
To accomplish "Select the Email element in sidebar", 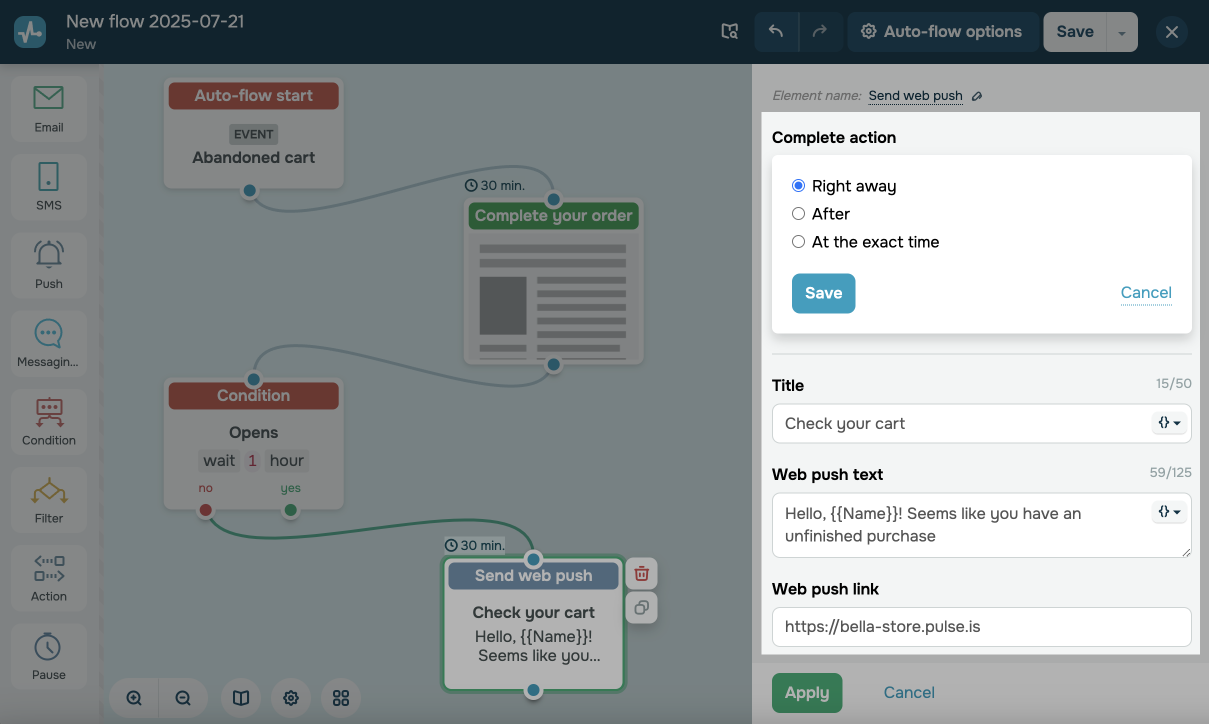I will pyautogui.click(x=48, y=108).
